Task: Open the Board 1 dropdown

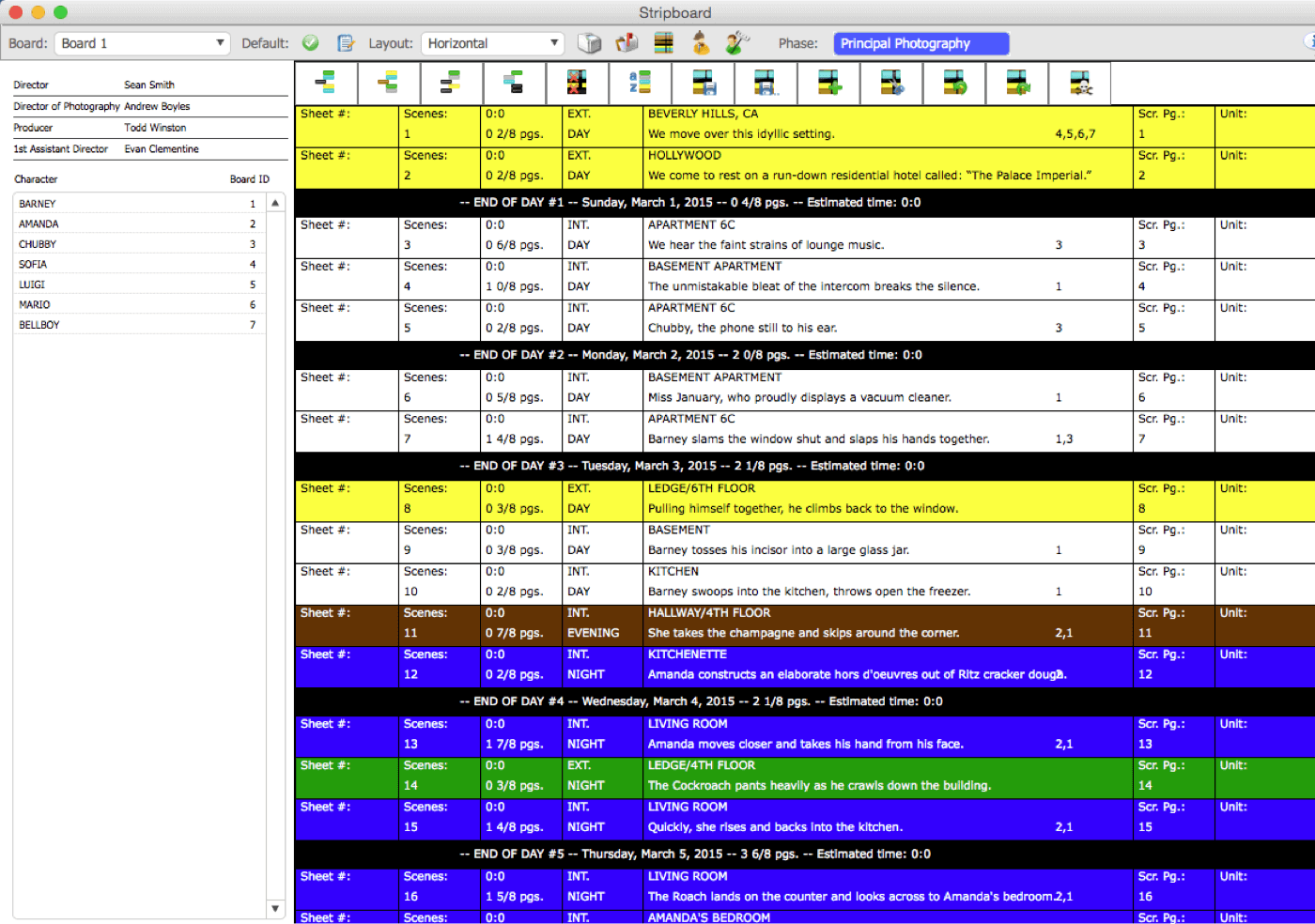Action: click(142, 42)
